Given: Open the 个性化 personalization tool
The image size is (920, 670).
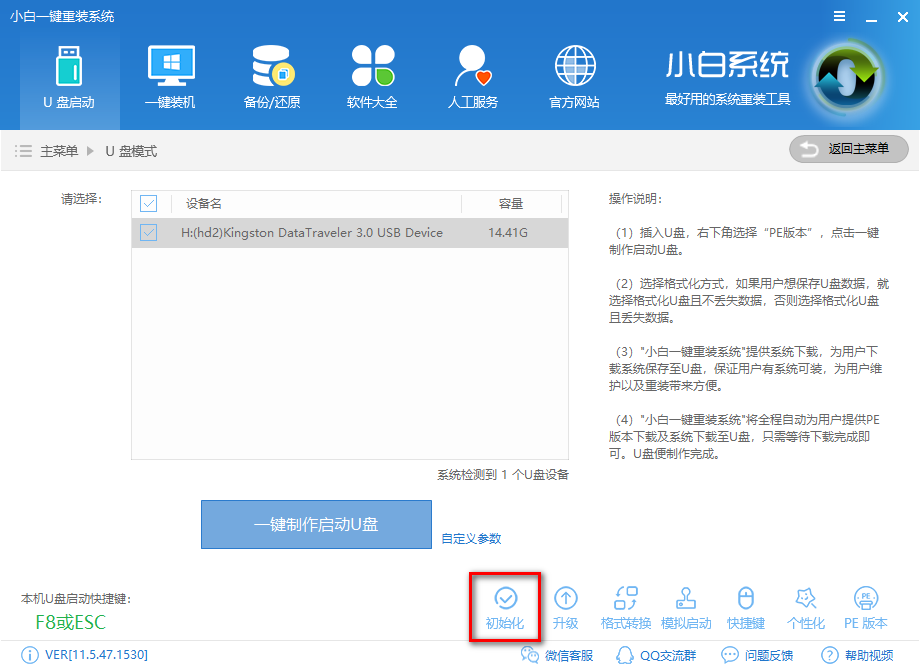Looking at the screenshot, I should 805,605.
